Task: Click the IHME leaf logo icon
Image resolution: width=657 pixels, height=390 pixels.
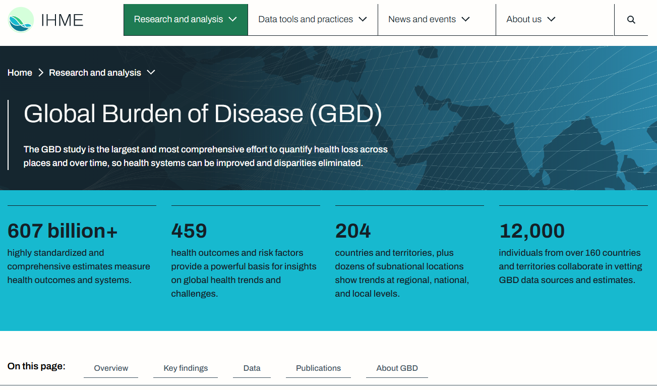Action: [21, 20]
